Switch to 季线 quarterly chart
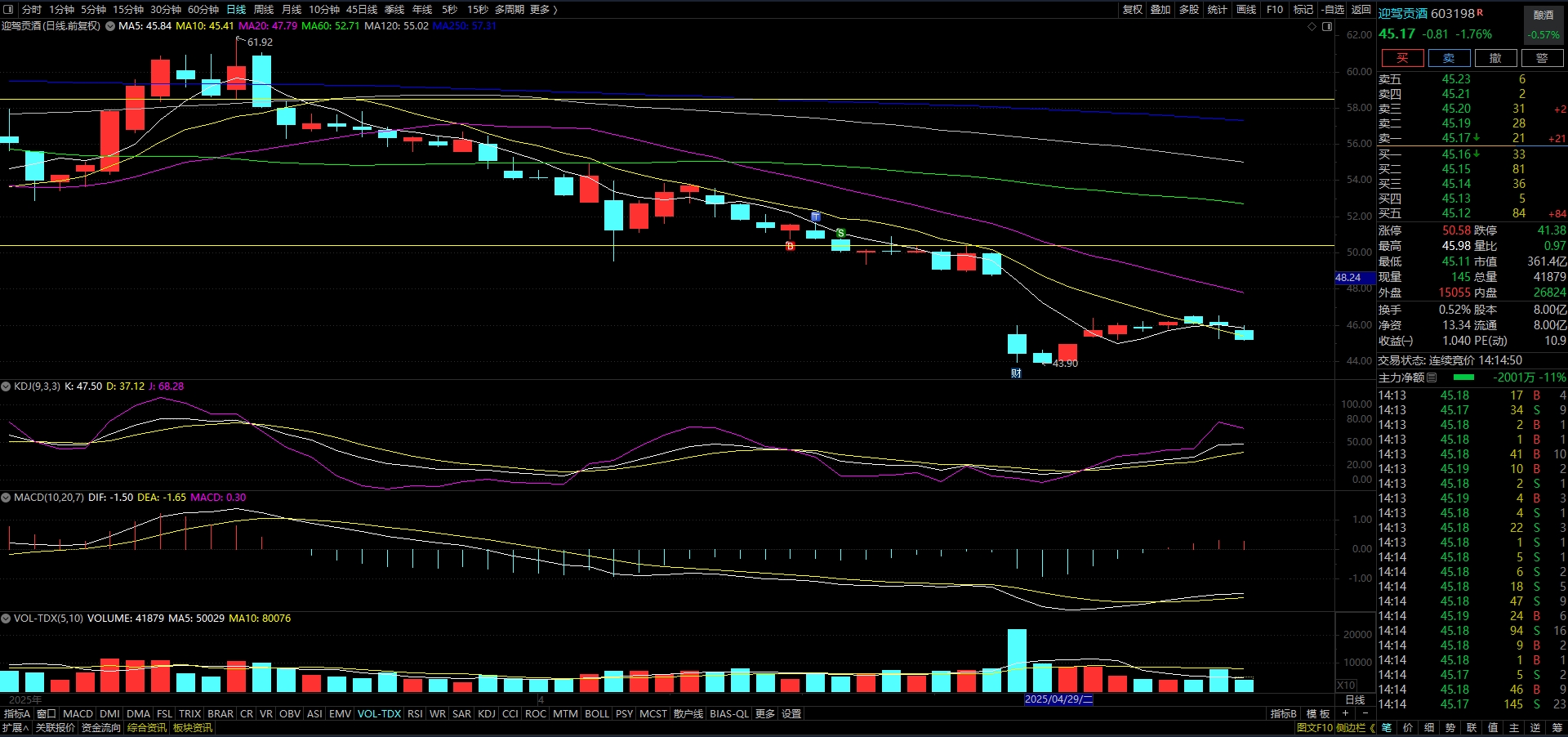1568x737 pixels. [394, 9]
